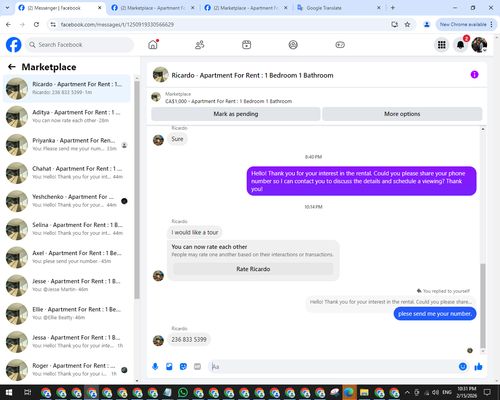Open Jessa conversation in list
The image size is (500, 400).
click(67, 342)
